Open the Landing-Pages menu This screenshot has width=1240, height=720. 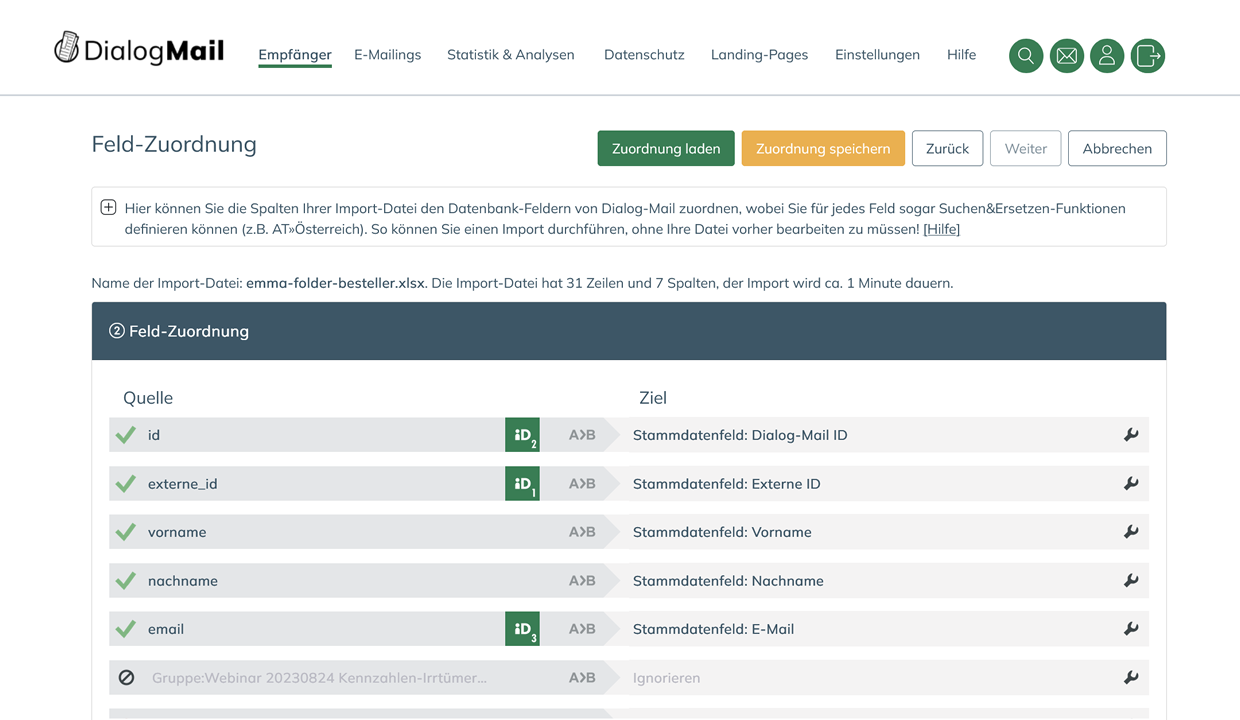[x=759, y=55]
